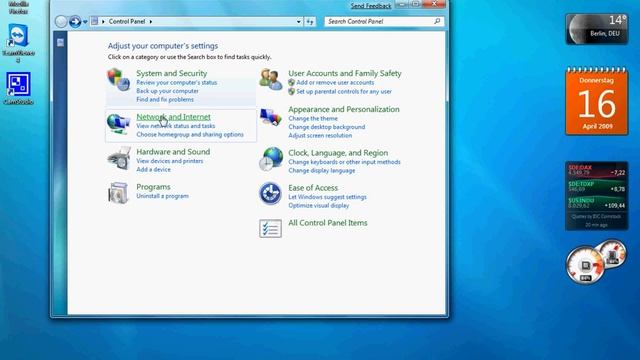
Task: Open the System and Security shield icon
Action: tap(118, 80)
